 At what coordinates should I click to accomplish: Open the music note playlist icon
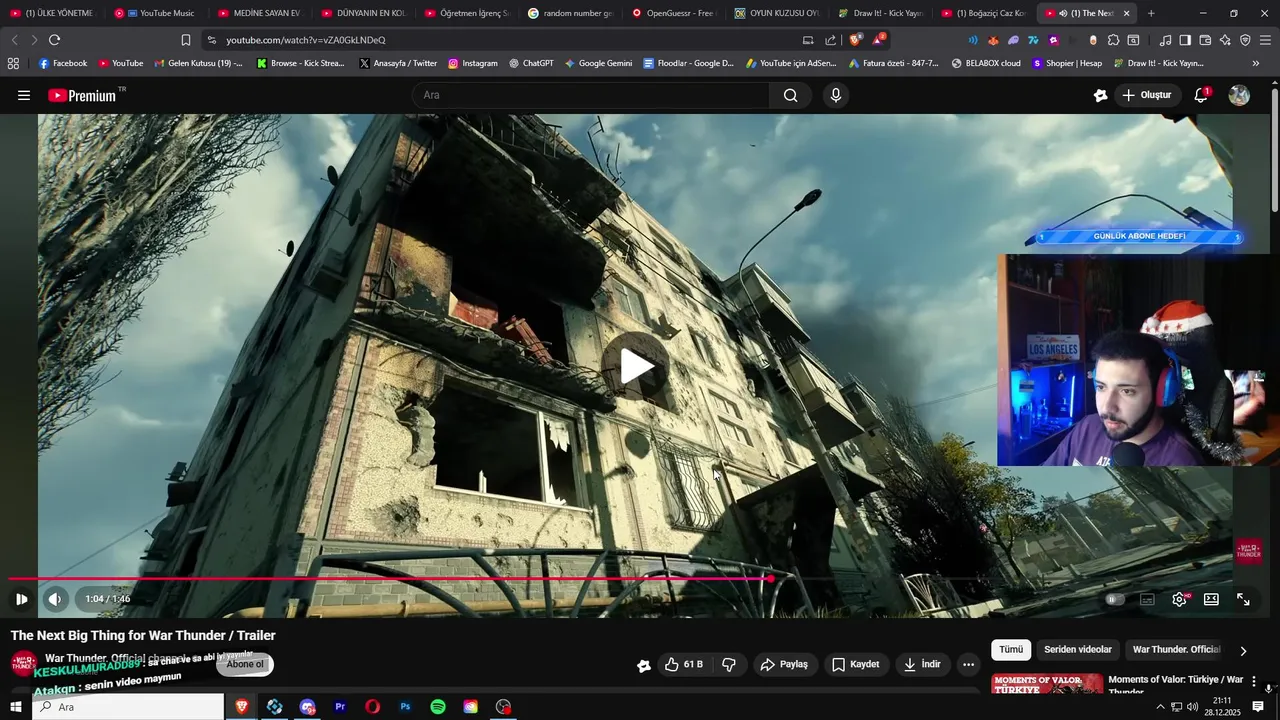(1165, 40)
